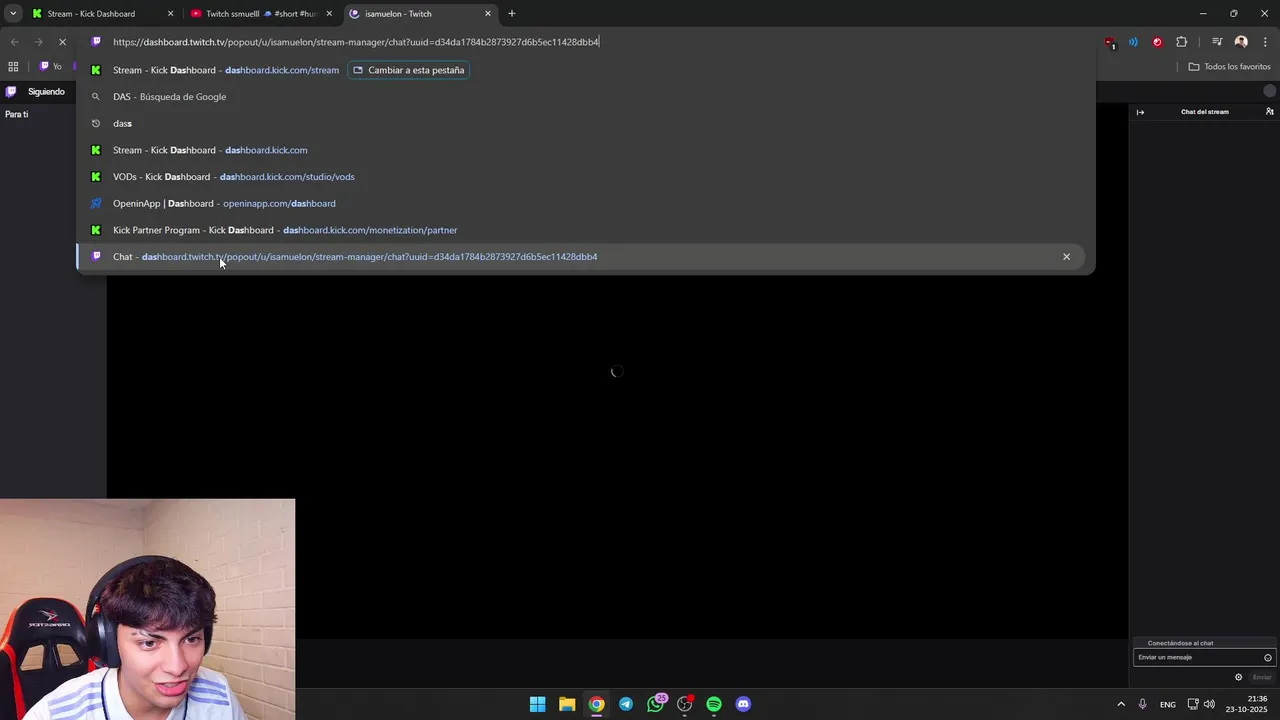Open Google Chrome from the taskbar

596,704
